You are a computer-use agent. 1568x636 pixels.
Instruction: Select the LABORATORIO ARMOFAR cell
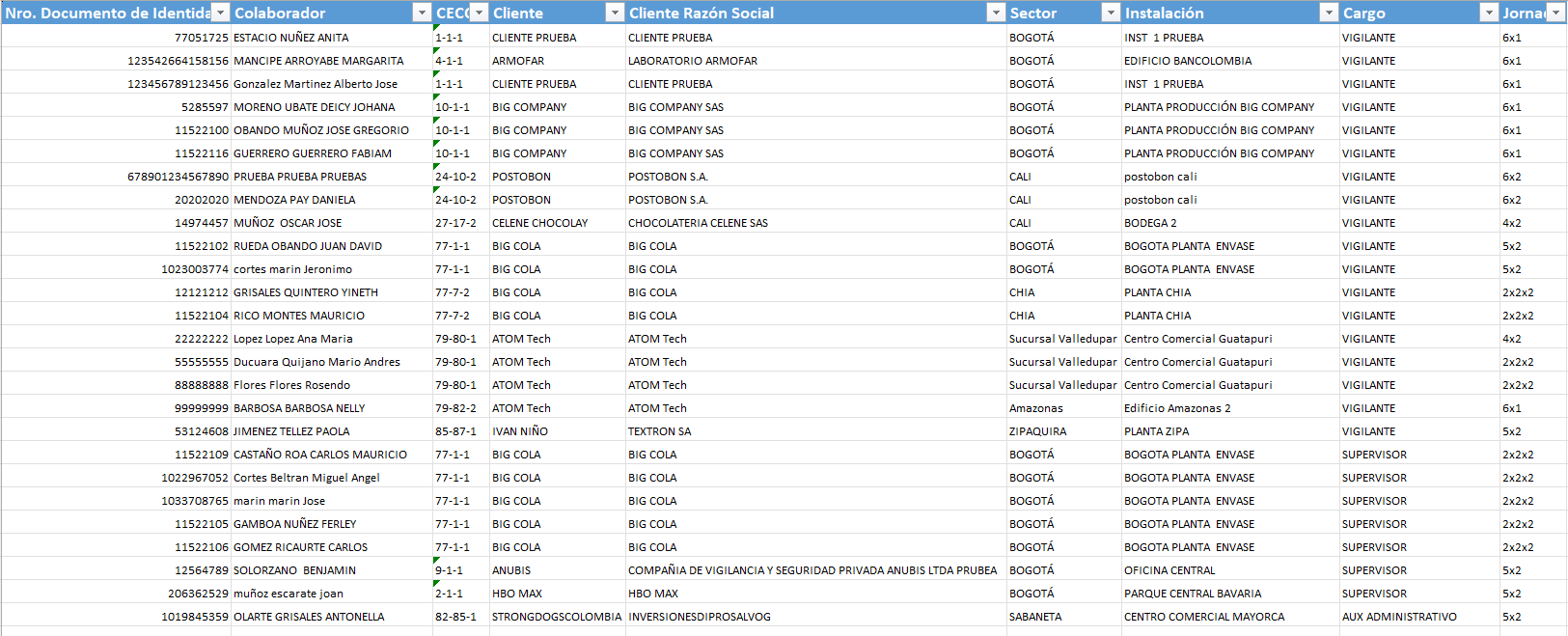(x=816, y=61)
